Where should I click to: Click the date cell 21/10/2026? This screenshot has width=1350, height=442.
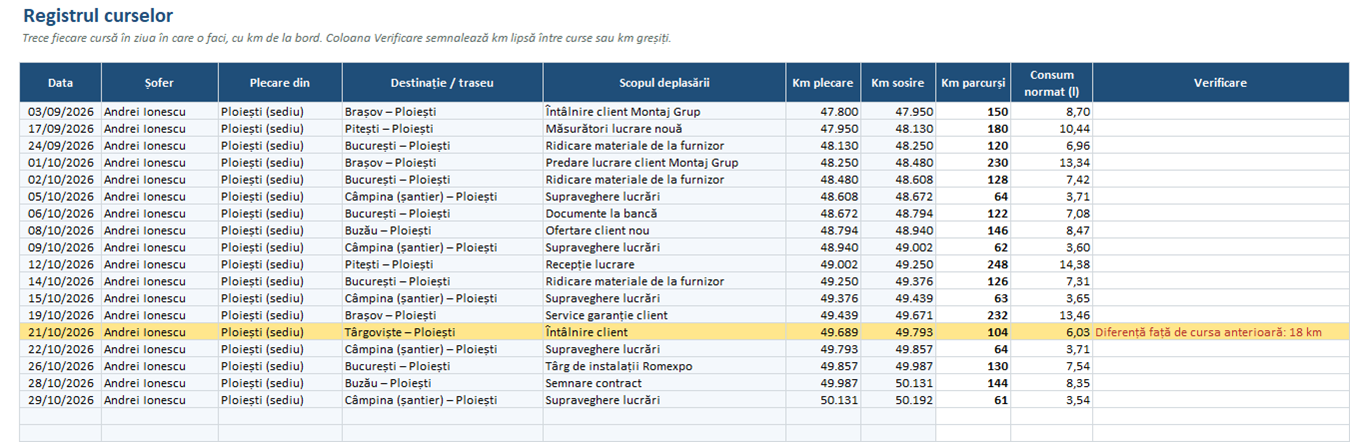pos(60,332)
